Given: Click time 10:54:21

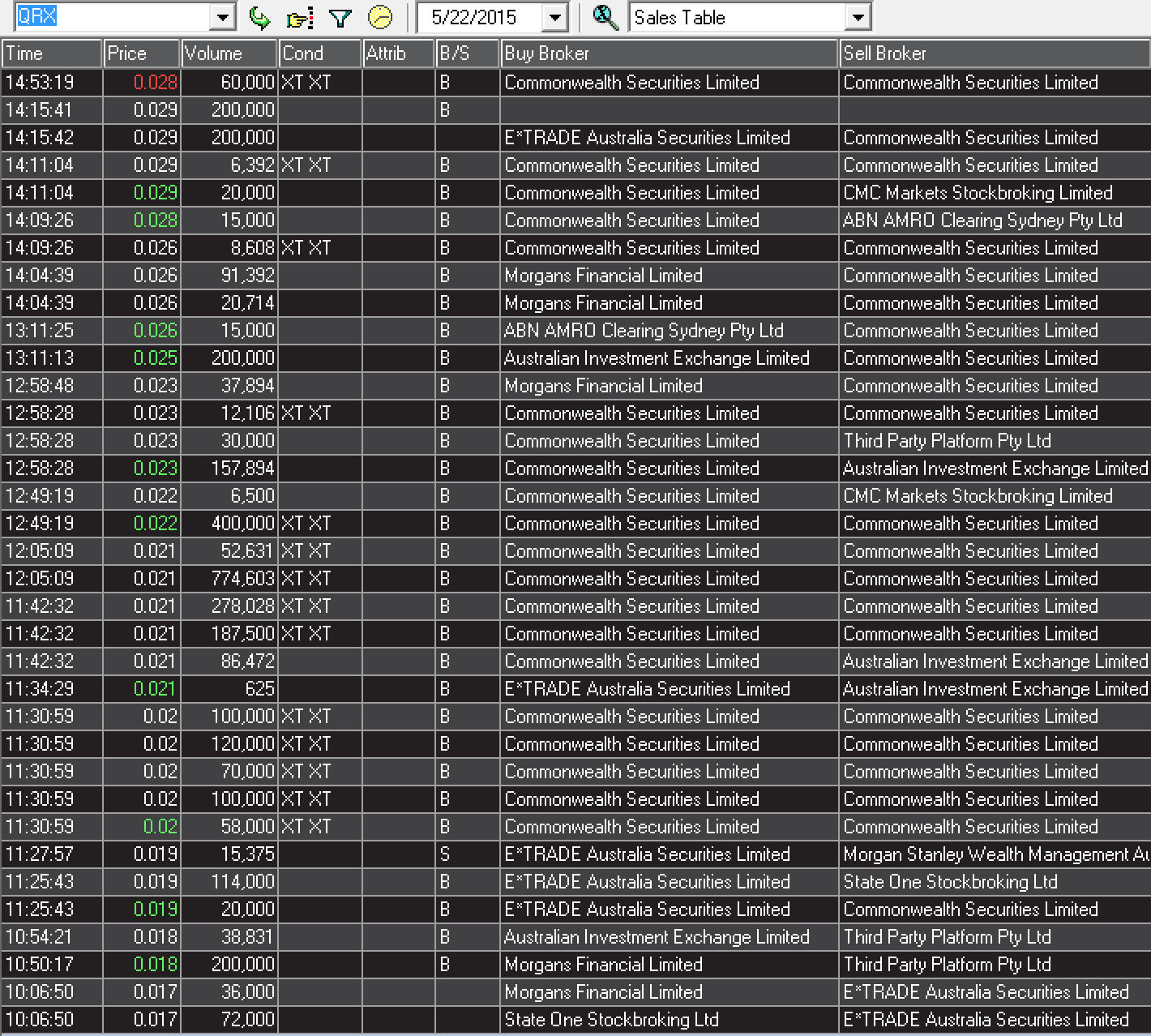Looking at the screenshot, I should point(52,937).
